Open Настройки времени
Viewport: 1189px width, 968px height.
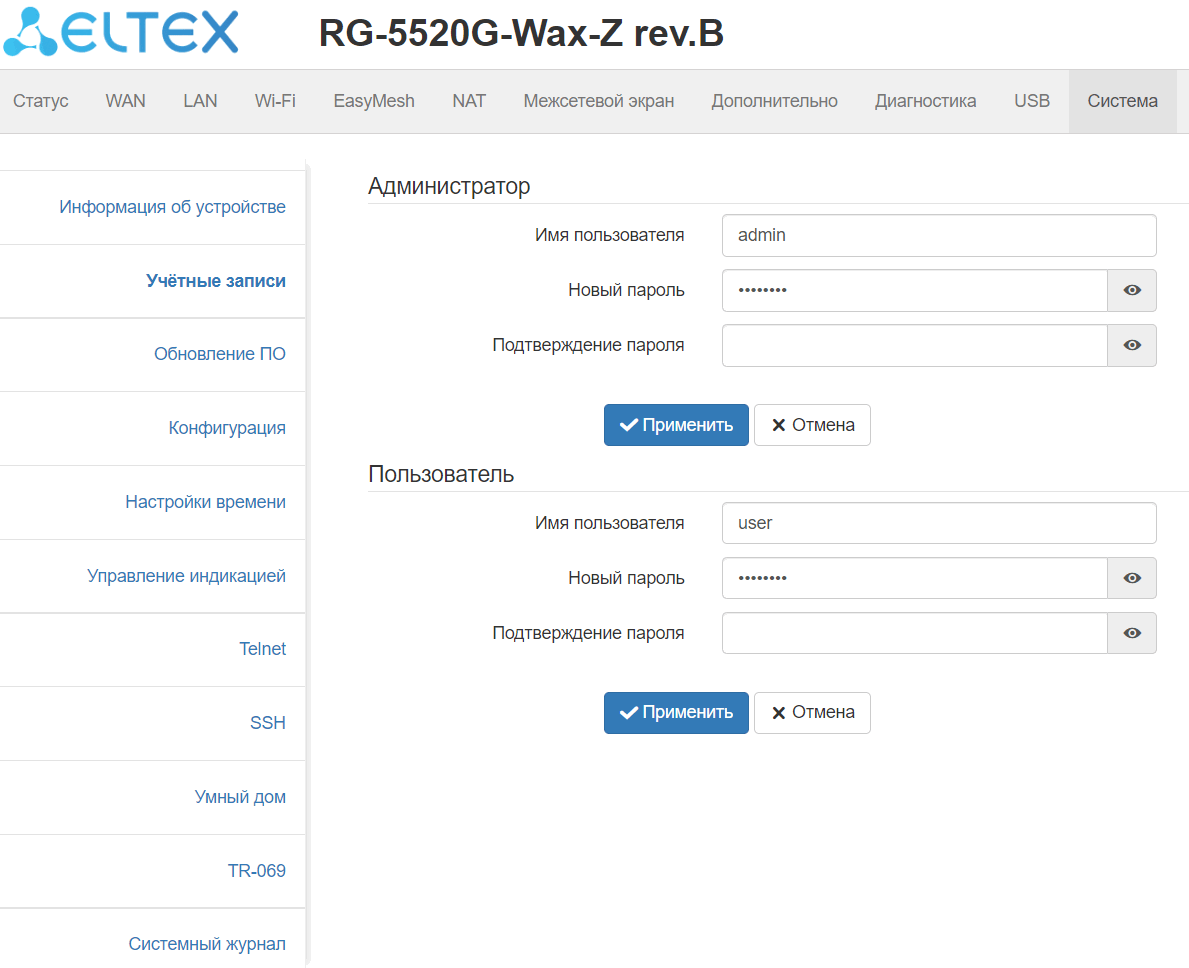pos(205,502)
